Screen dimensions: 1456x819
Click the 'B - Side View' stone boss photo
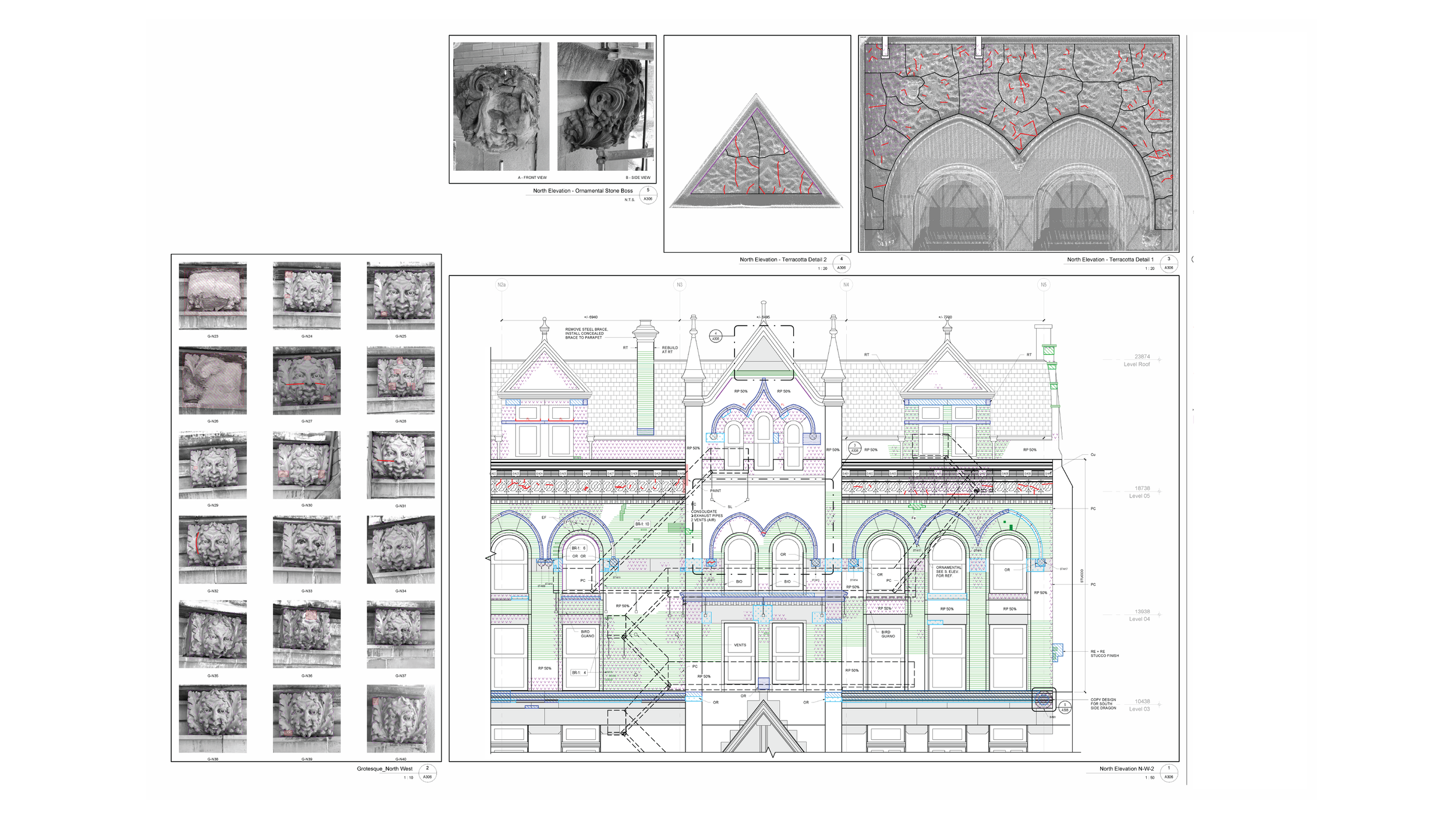[605, 107]
